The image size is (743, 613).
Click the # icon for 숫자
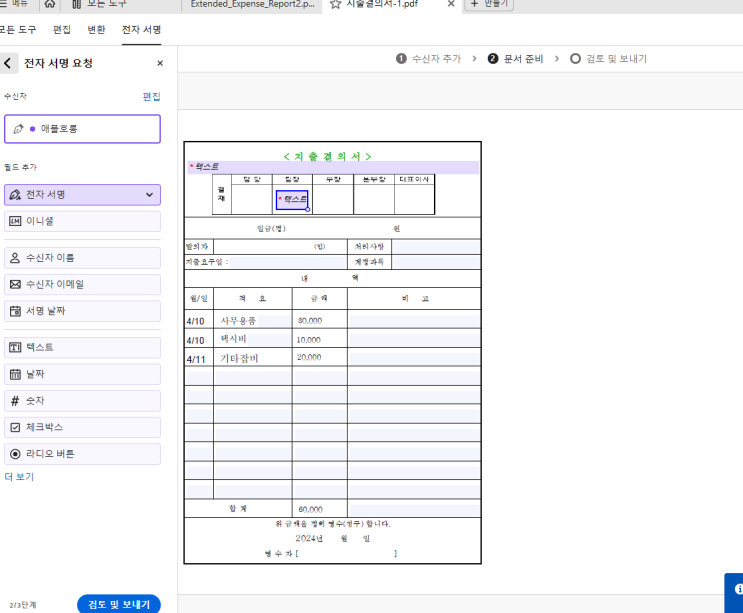[x=15, y=401]
